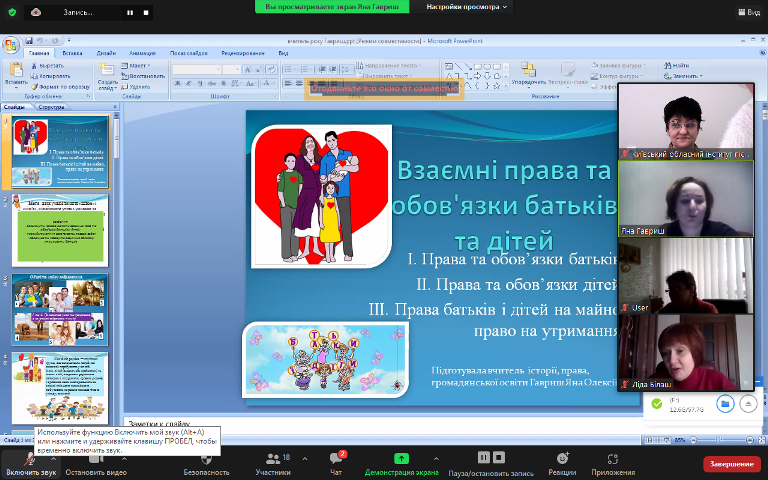The width and height of the screenshot is (768, 480).
Task: Select slide 3 thumbnail with photo collage
Action: [x=60, y=310]
